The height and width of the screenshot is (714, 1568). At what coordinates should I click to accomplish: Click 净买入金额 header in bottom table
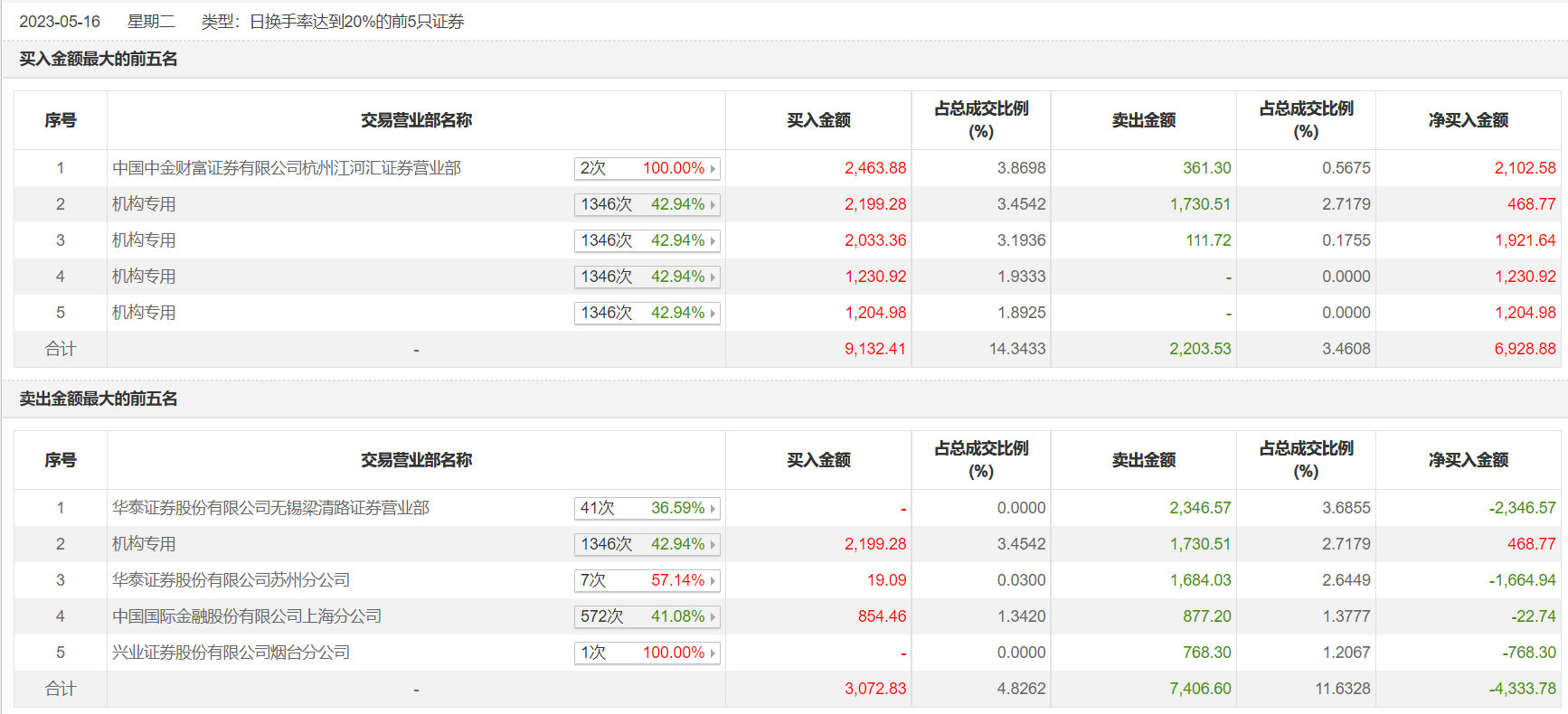(x=1468, y=460)
